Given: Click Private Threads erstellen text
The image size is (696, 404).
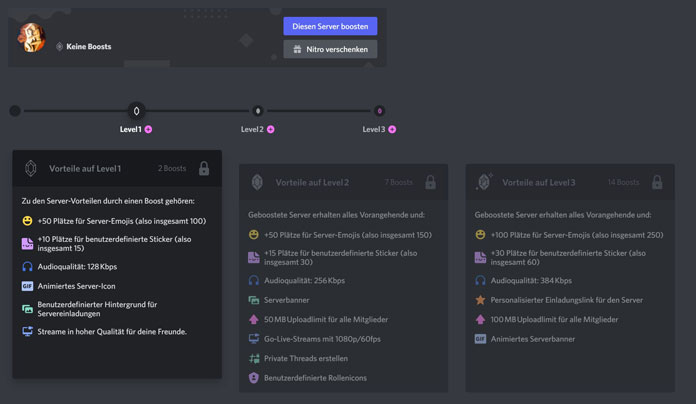Looking at the screenshot, I should click(x=306, y=358).
